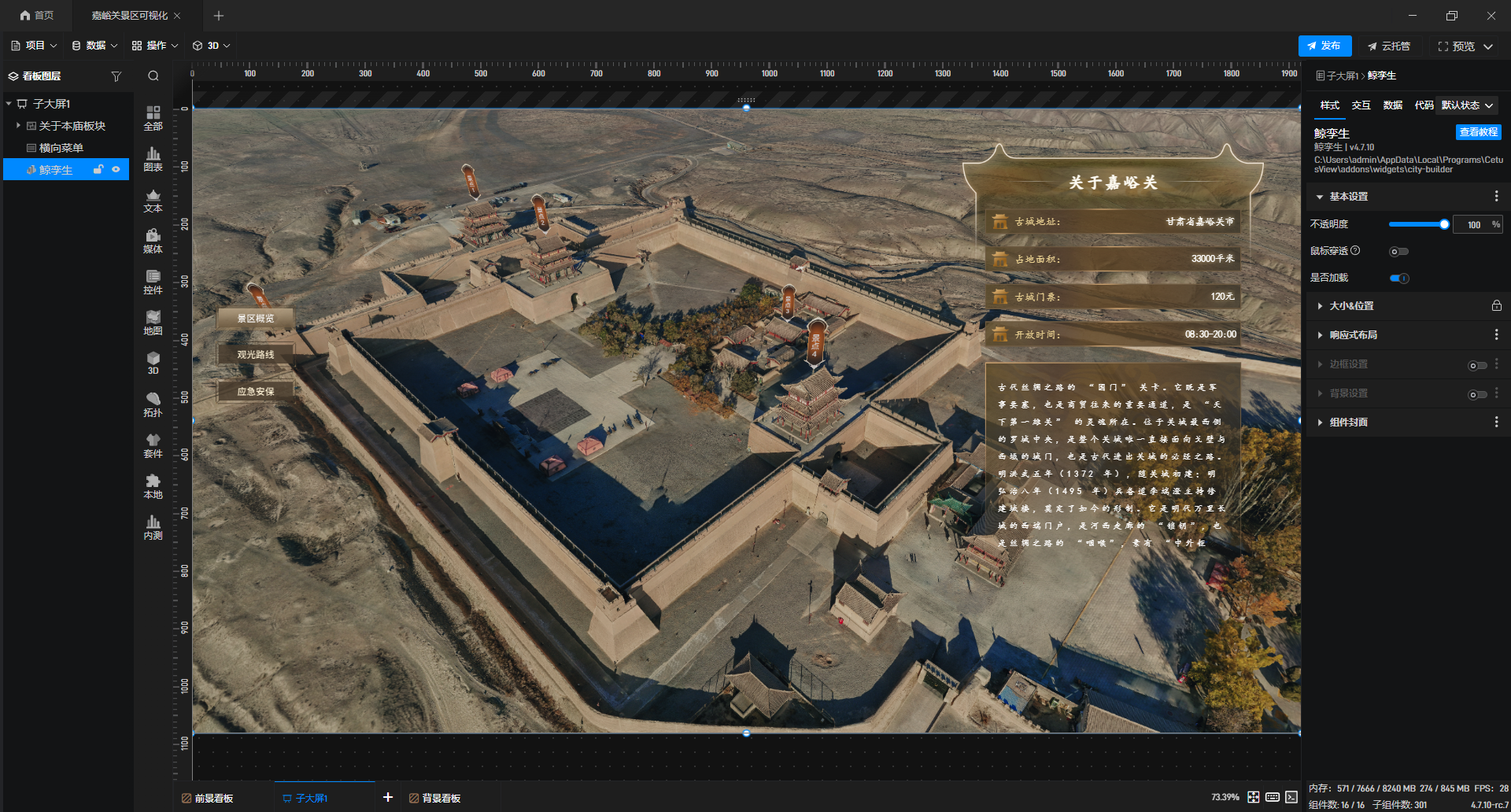Toggle the 是否加载 load switch
This screenshot has width=1511, height=812.
[1398, 278]
